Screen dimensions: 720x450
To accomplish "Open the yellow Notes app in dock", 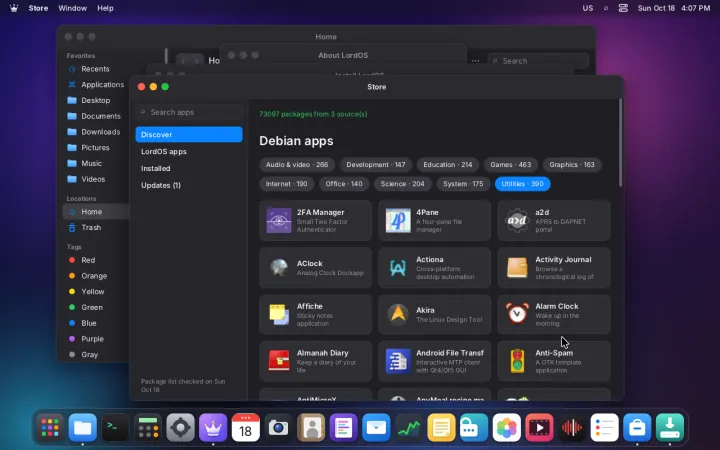I will [441, 428].
